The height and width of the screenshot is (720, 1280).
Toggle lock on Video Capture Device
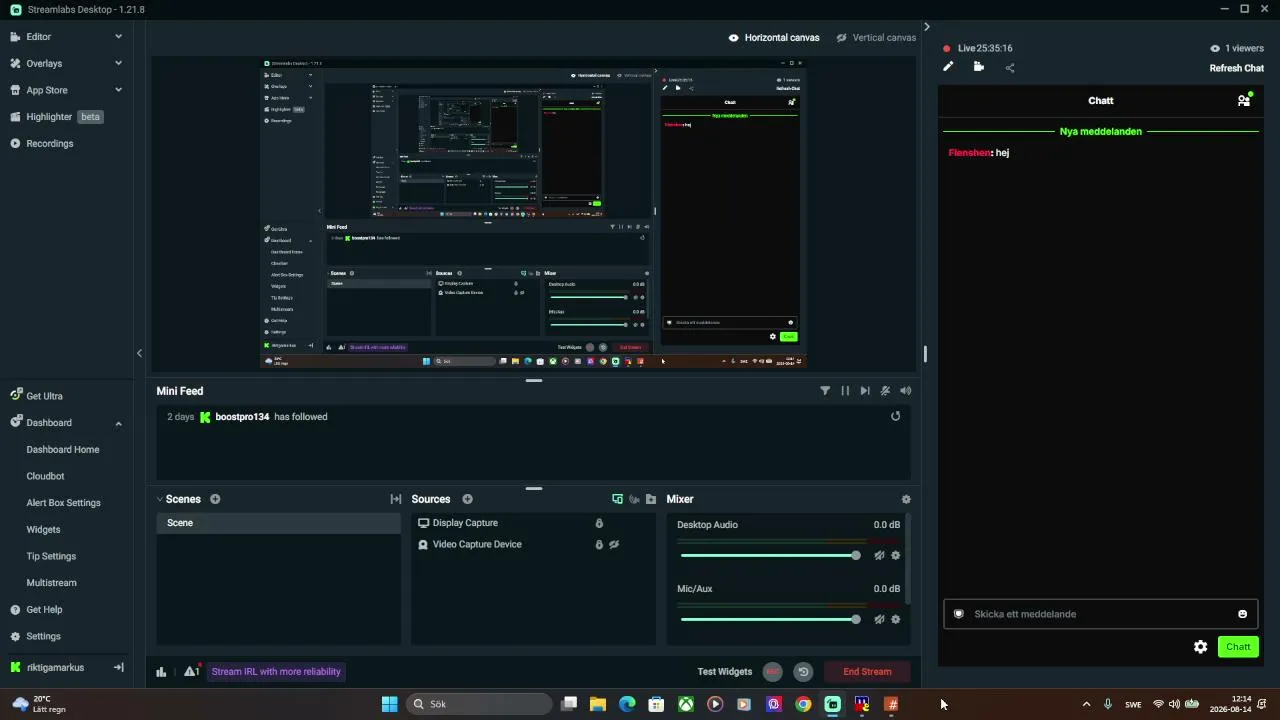coord(599,545)
